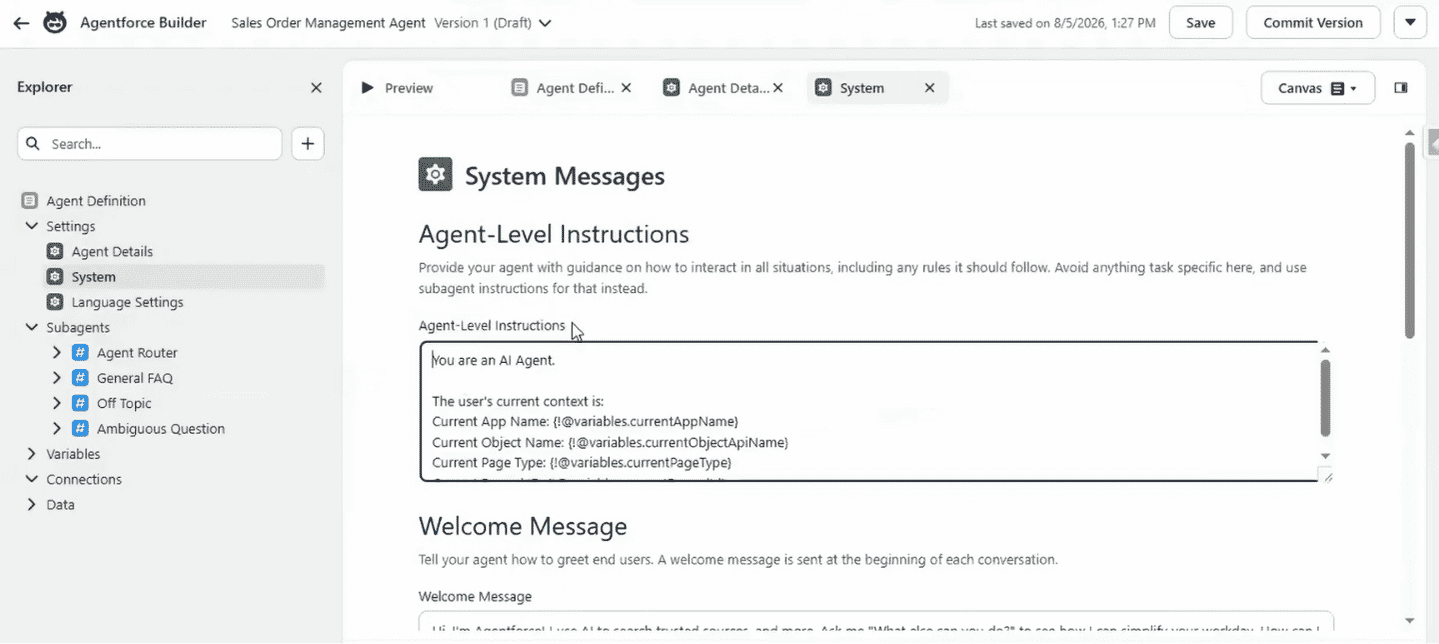The width and height of the screenshot is (1439, 644).
Task: Expand the Off Topic subagent
Action: coord(57,403)
